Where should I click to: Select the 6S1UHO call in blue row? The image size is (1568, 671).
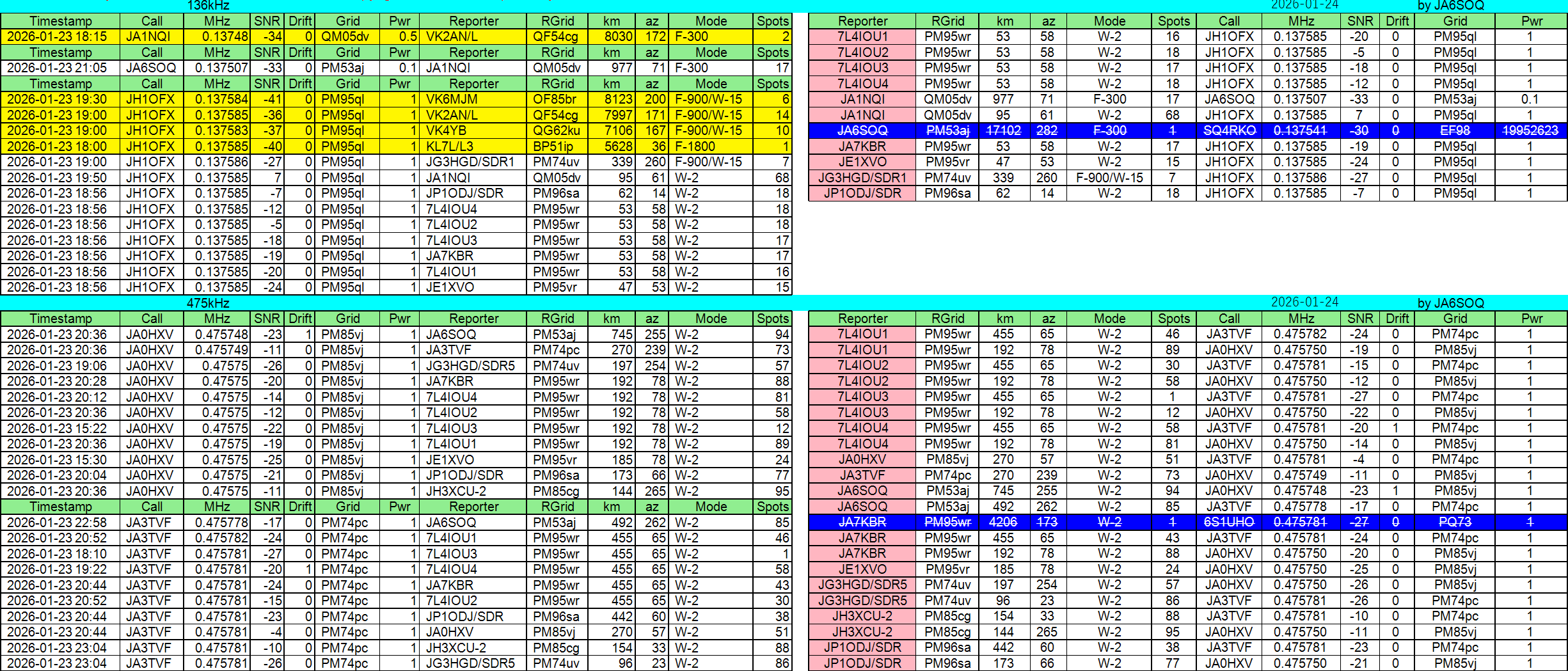1229,523
